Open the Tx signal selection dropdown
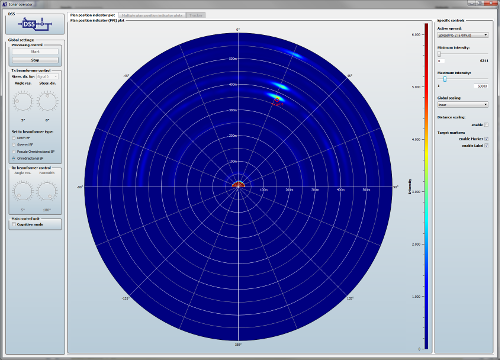500x360 pixels. (47, 77)
